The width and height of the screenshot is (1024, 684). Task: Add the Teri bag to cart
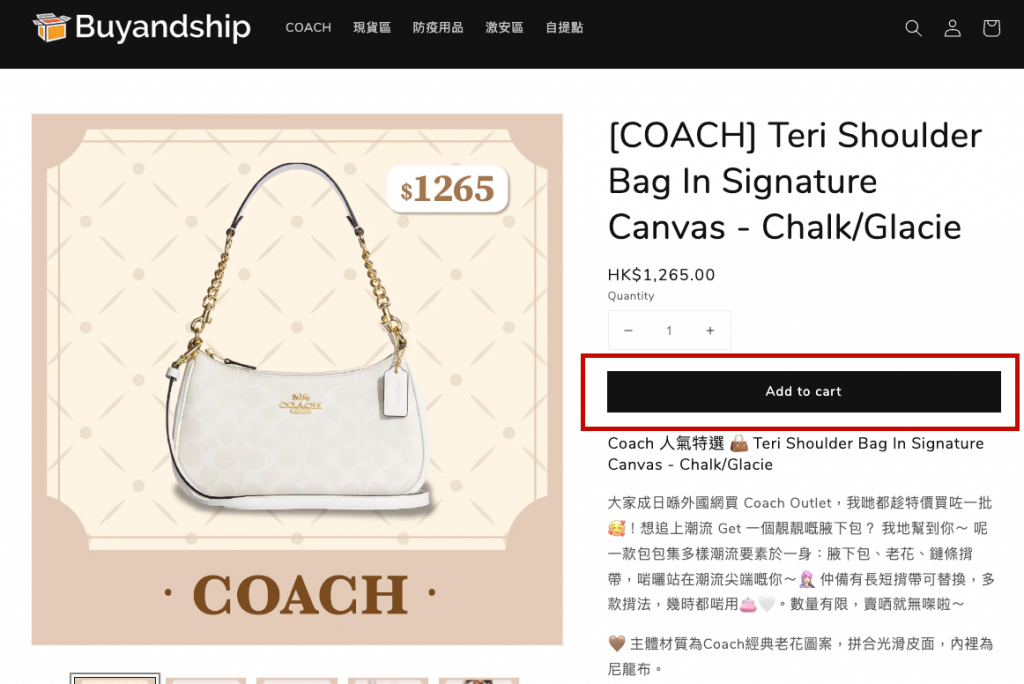point(804,391)
